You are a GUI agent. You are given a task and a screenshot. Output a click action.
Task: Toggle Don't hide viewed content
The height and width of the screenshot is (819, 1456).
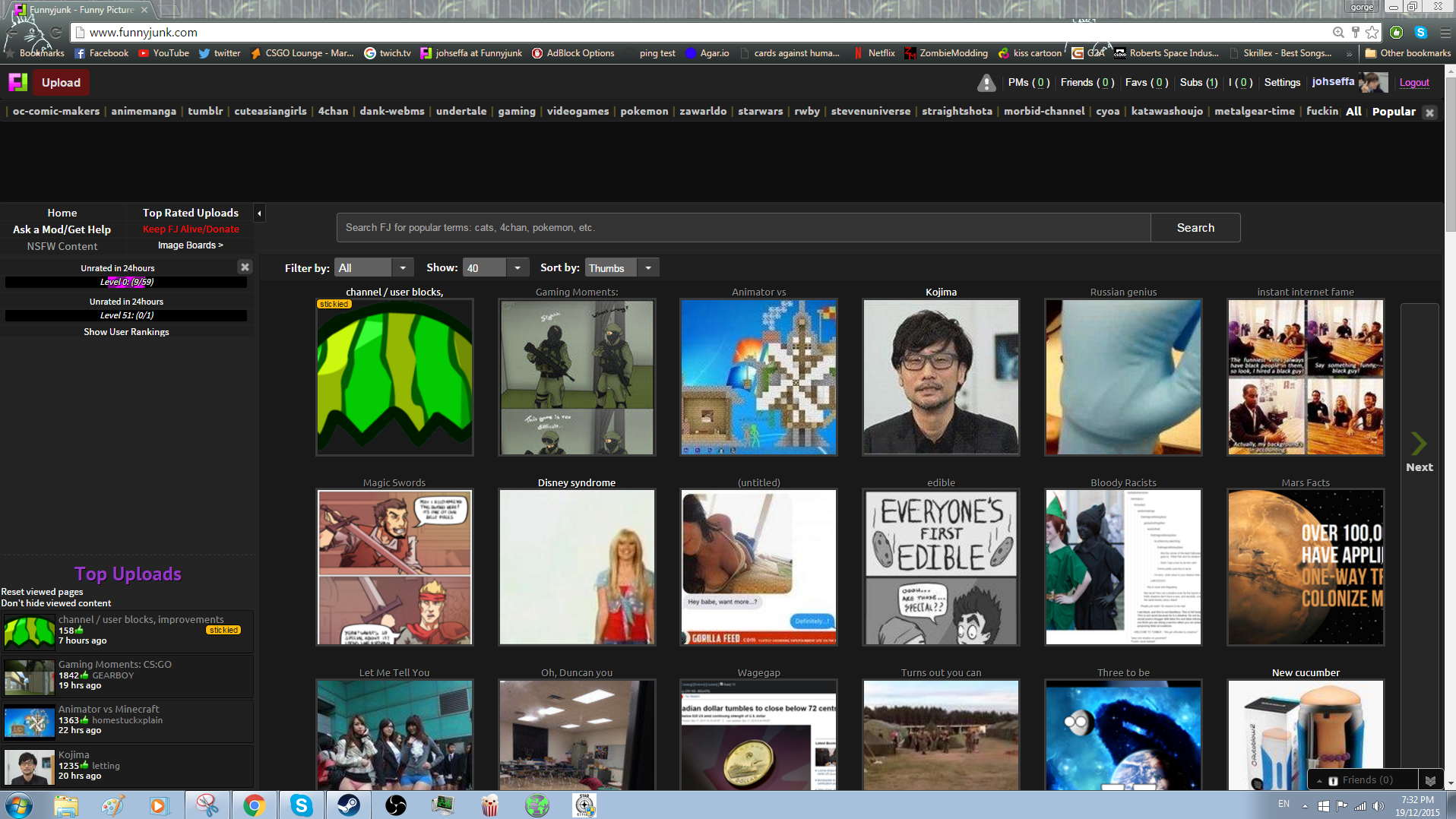click(55, 603)
